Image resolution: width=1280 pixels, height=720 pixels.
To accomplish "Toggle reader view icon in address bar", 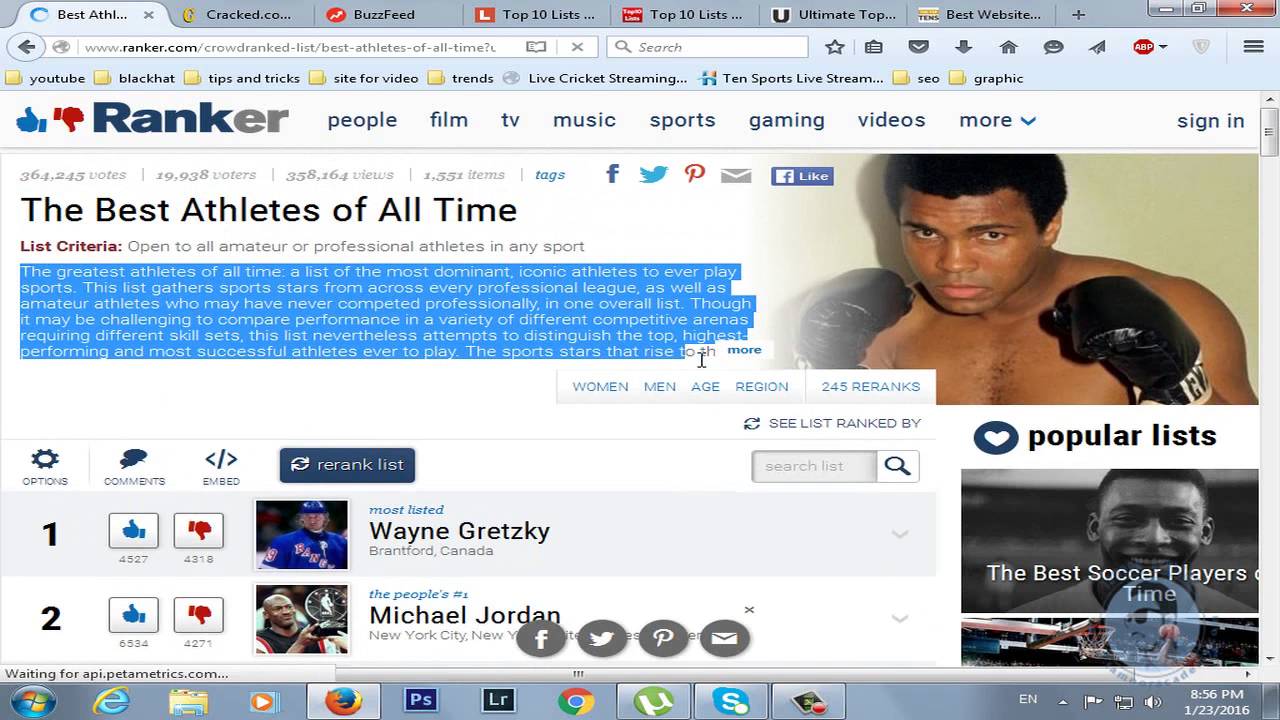I will tap(536, 47).
